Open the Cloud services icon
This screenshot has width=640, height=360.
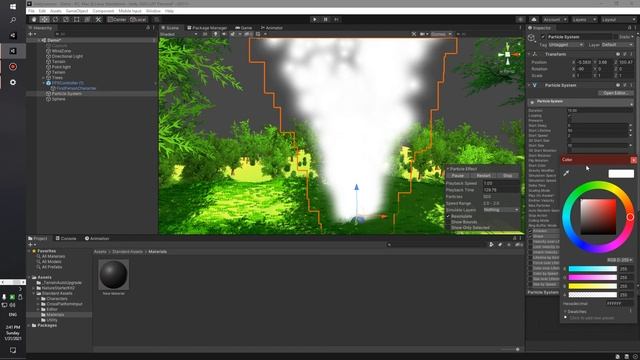(534, 19)
